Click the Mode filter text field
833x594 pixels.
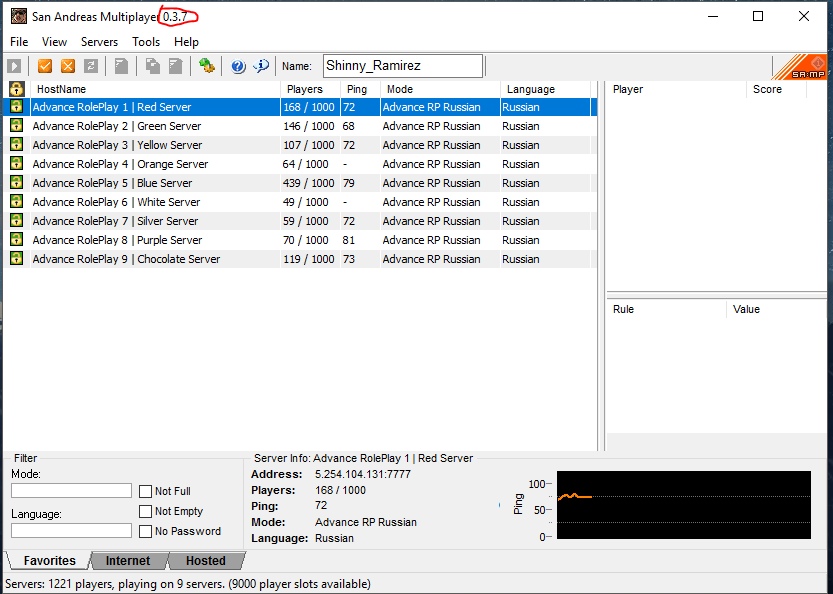71,491
